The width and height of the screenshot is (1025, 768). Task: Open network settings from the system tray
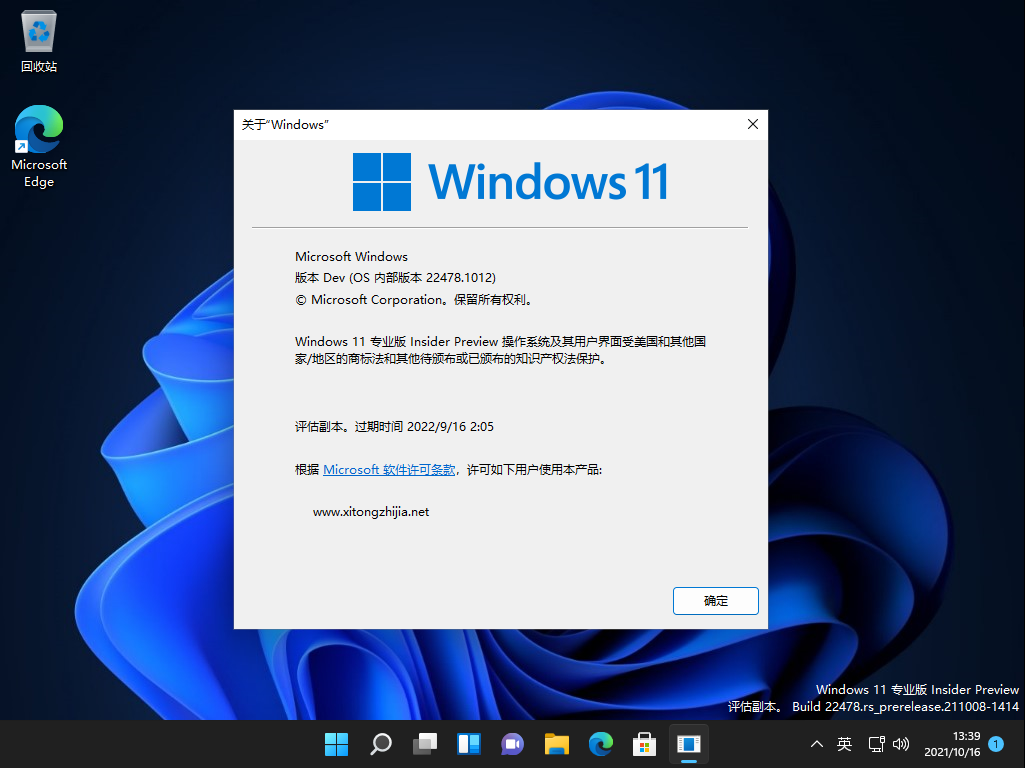pyautogui.click(x=875, y=744)
